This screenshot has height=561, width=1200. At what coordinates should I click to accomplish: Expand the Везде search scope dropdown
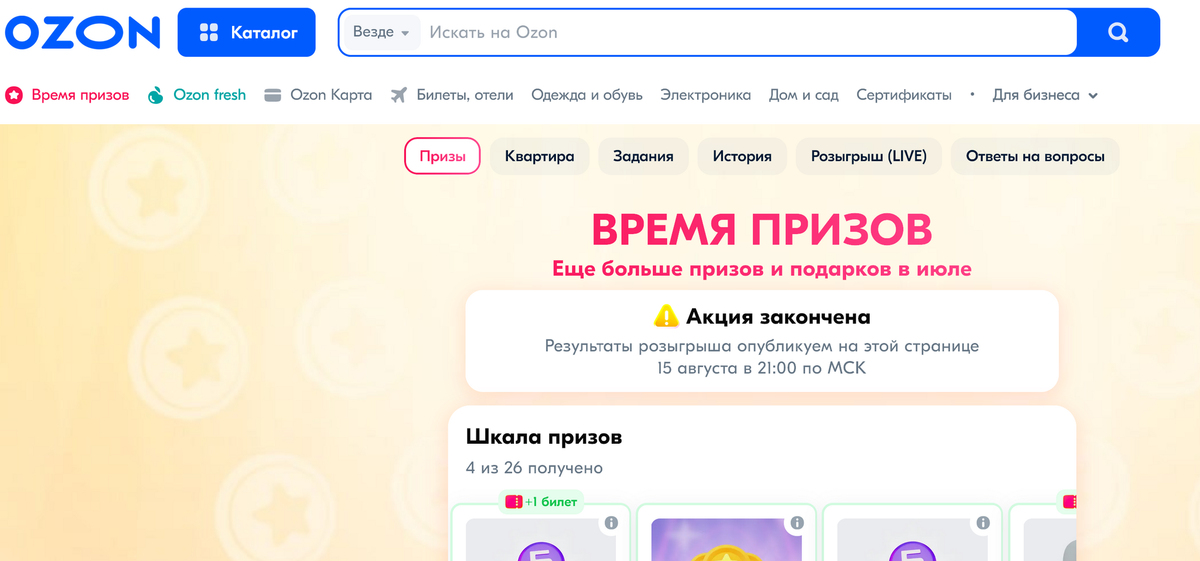point(381,32)
